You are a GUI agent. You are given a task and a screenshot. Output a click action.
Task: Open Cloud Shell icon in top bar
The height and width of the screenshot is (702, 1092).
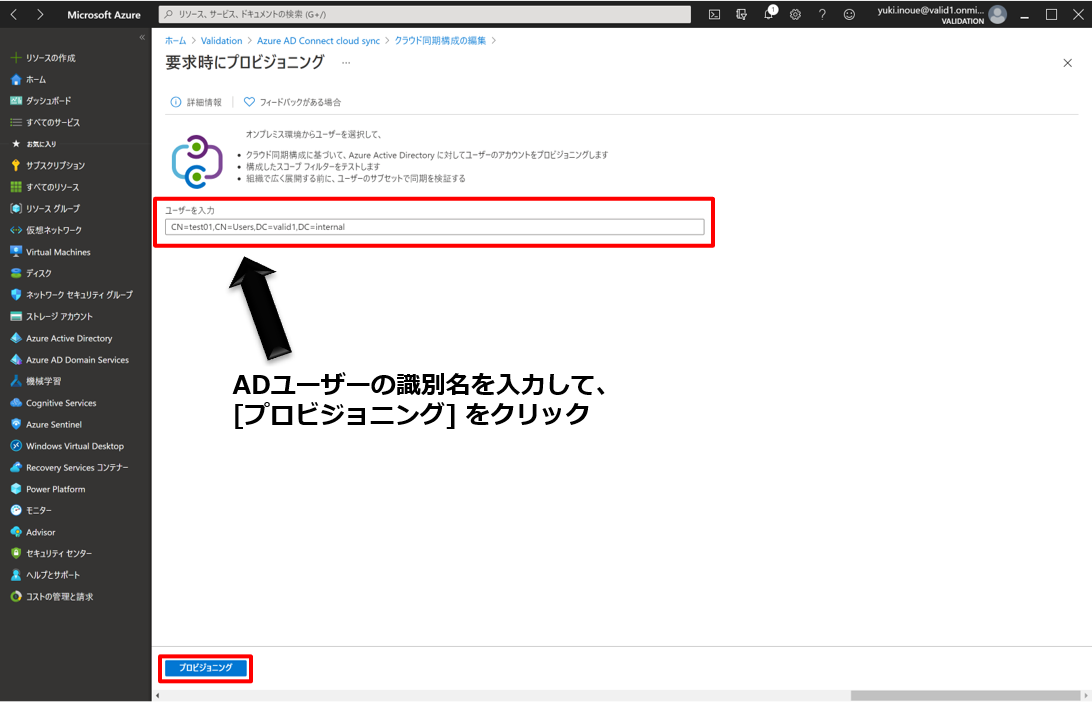714,14
